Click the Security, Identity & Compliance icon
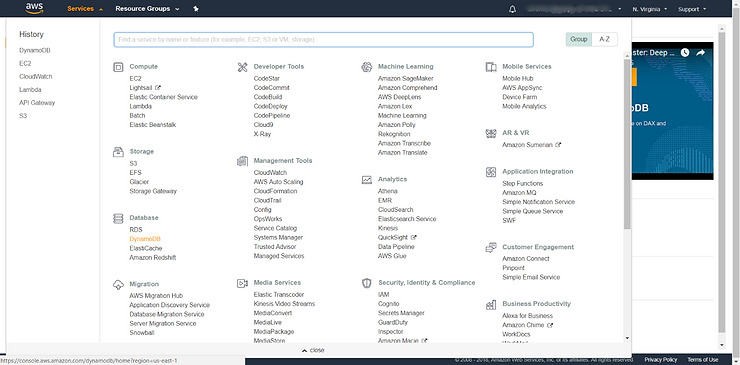740x365 pixels. tap(367, 283)
